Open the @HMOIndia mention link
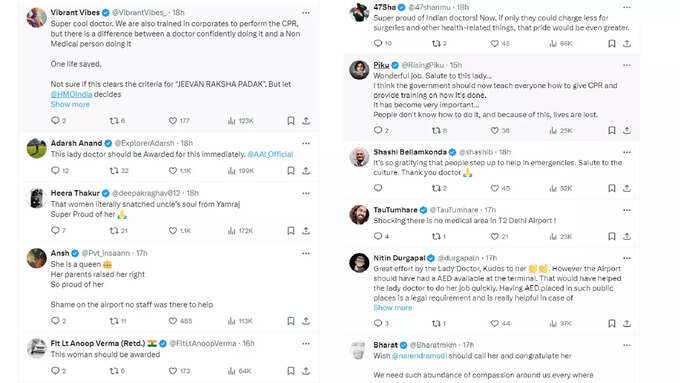 (x=71, y=94)
